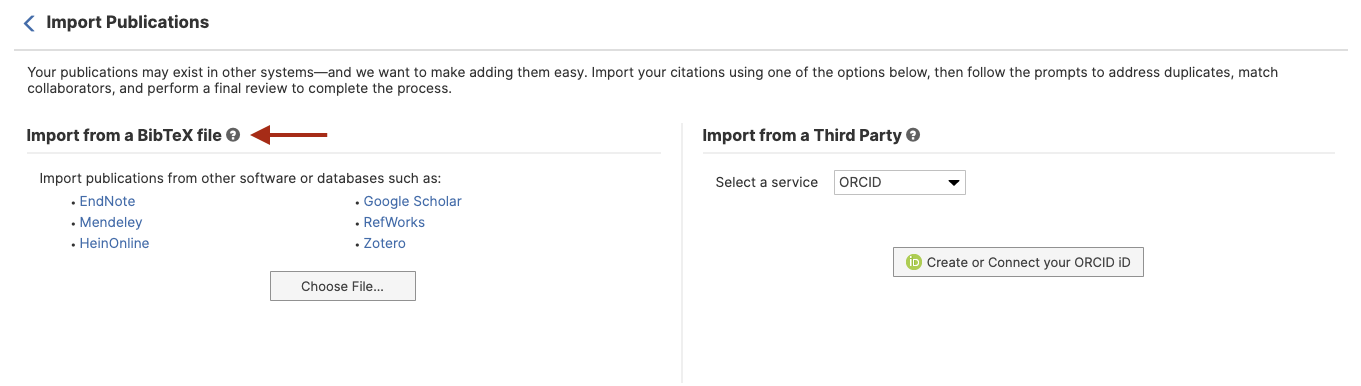Screen dimensions: 1361x386
Task: Click Create or Connect your ORCID iD
Action: point(1018,262)
